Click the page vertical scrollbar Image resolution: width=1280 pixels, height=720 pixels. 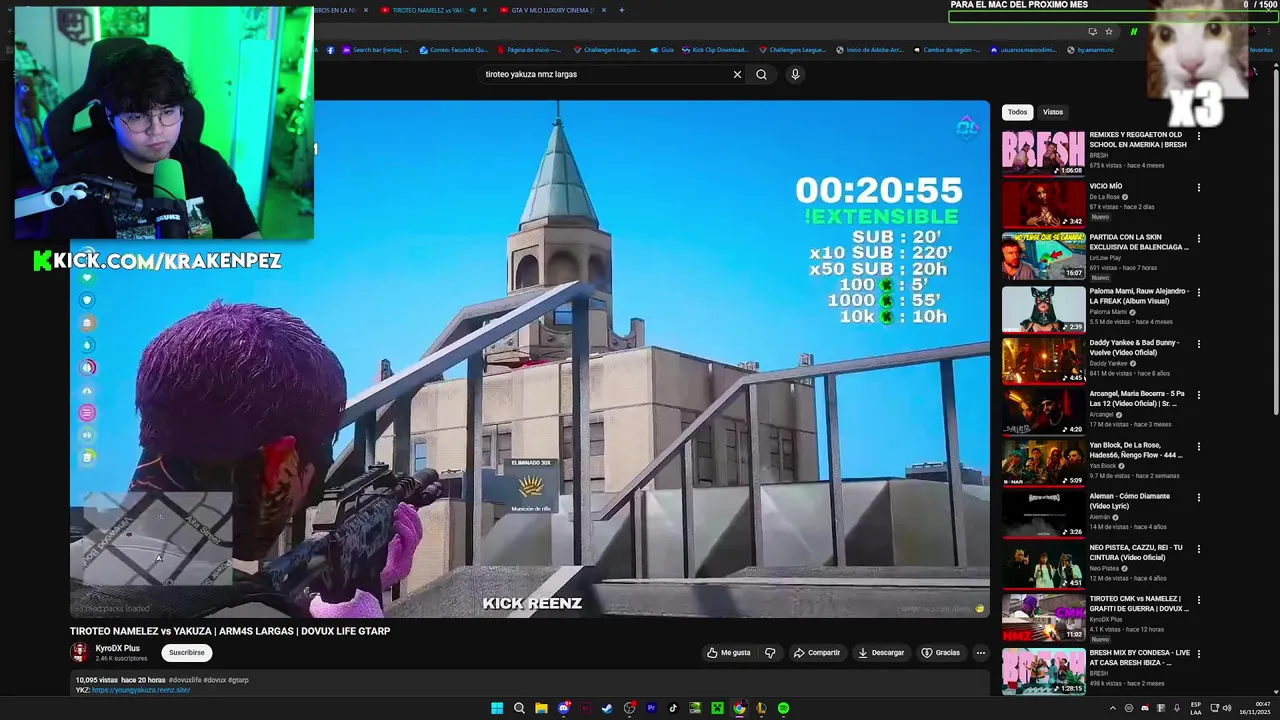click(x=1276, y=240)
